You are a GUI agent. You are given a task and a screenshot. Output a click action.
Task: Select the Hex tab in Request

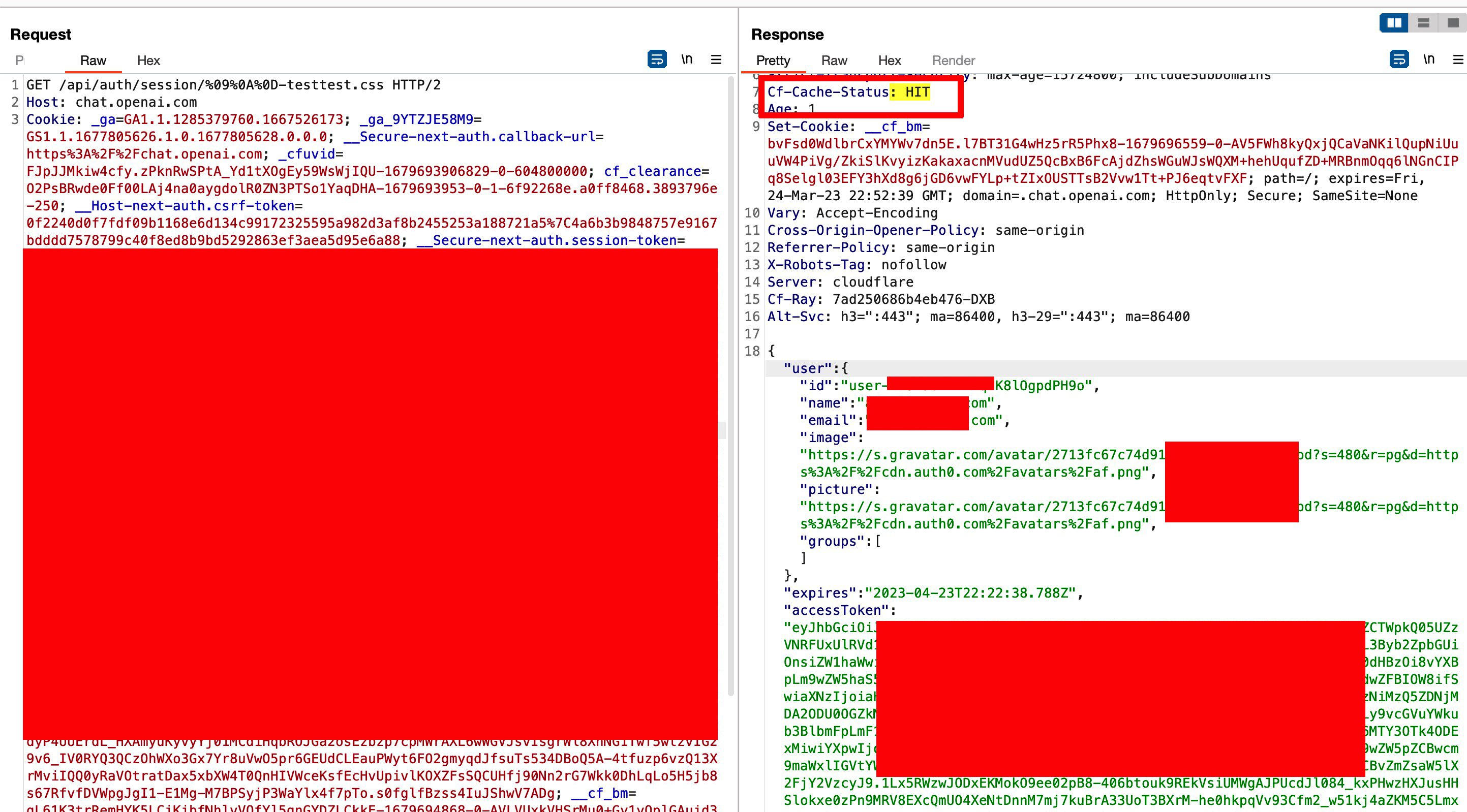148,60
